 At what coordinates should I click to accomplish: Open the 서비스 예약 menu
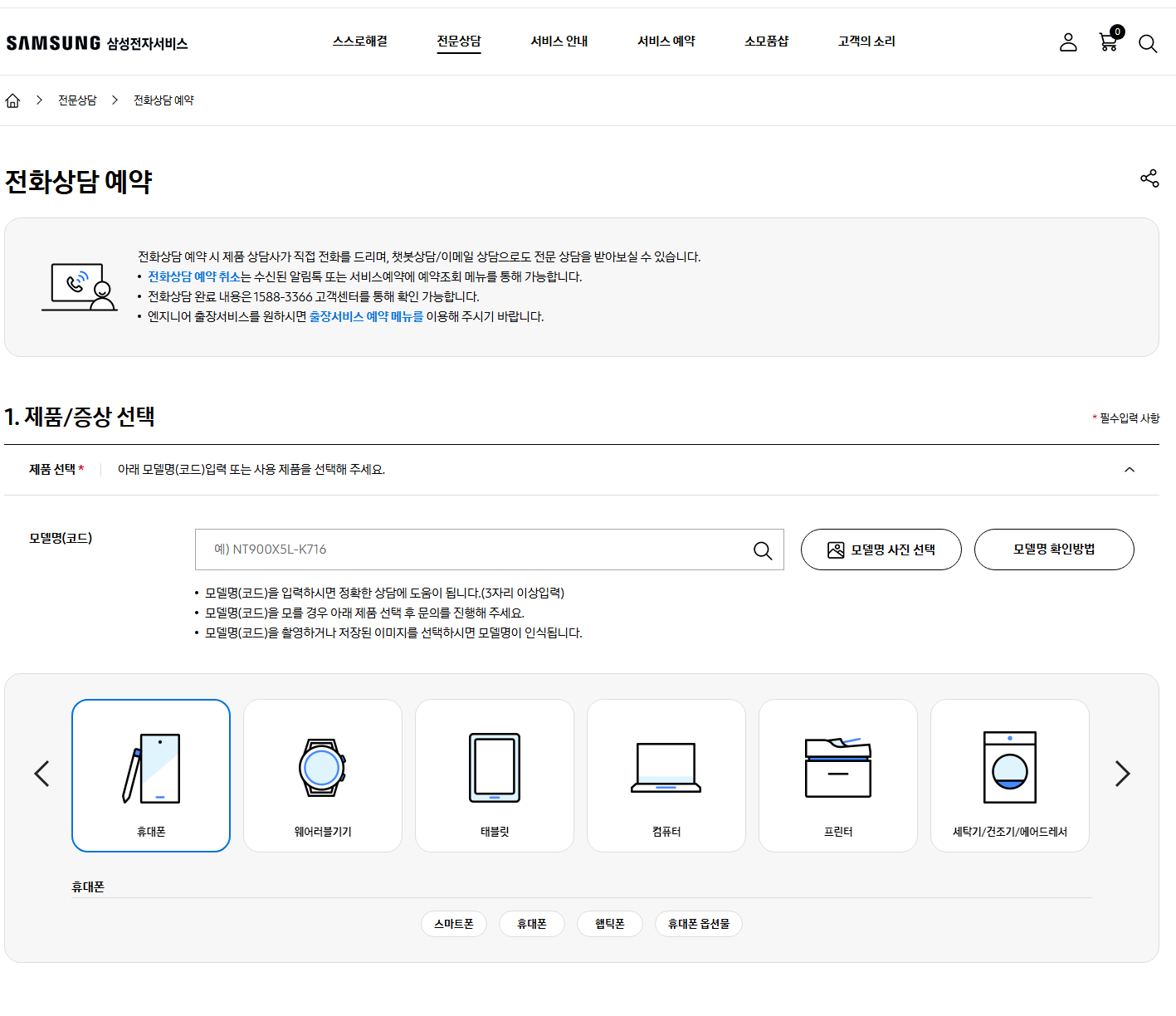666,42
